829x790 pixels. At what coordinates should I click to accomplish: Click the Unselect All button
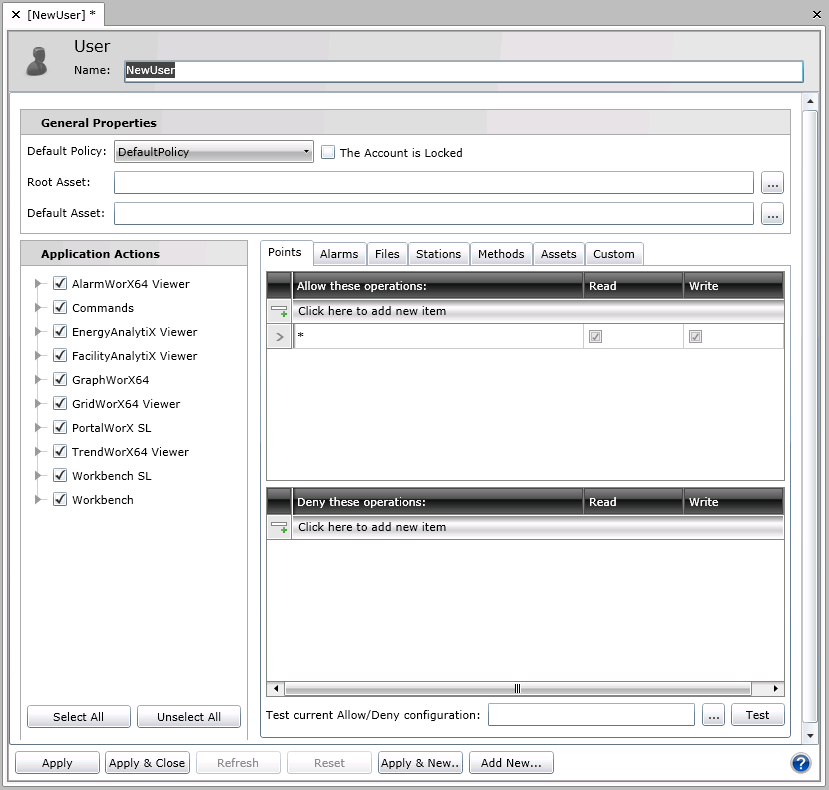point(188,717)
